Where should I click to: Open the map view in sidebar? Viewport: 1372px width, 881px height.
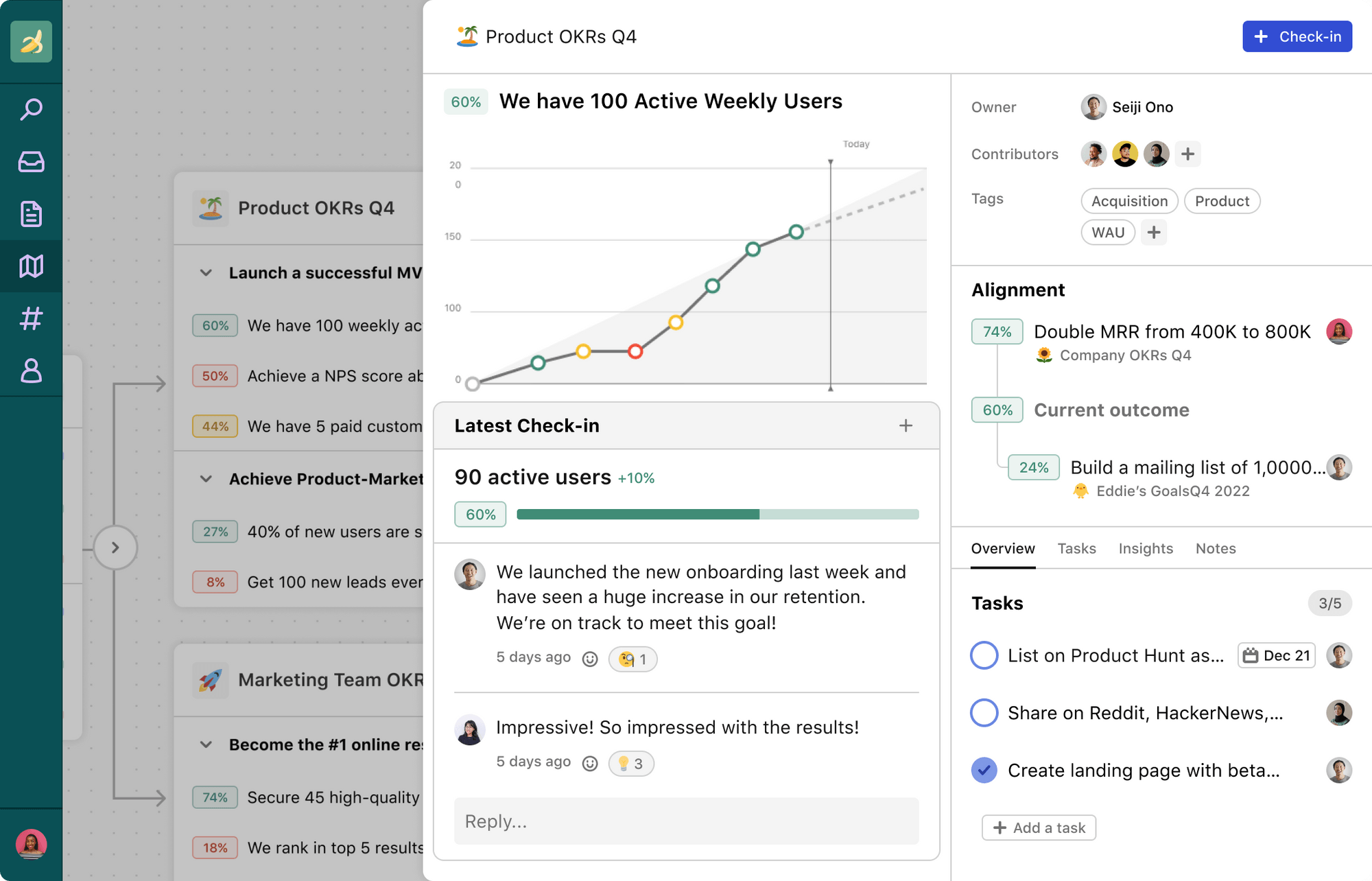[x=31, y=265]
